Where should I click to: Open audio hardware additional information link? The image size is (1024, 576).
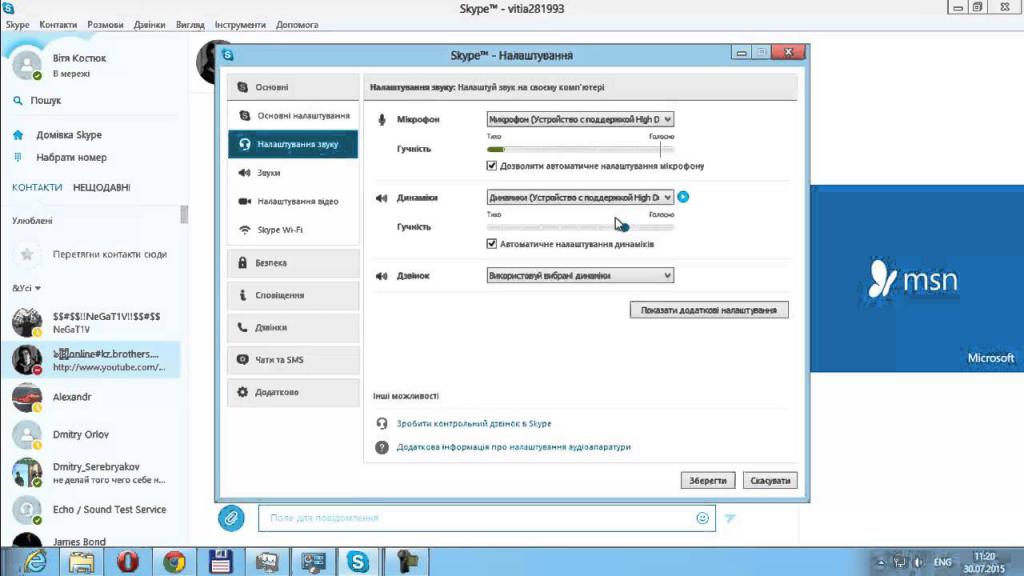coord(514,447)
